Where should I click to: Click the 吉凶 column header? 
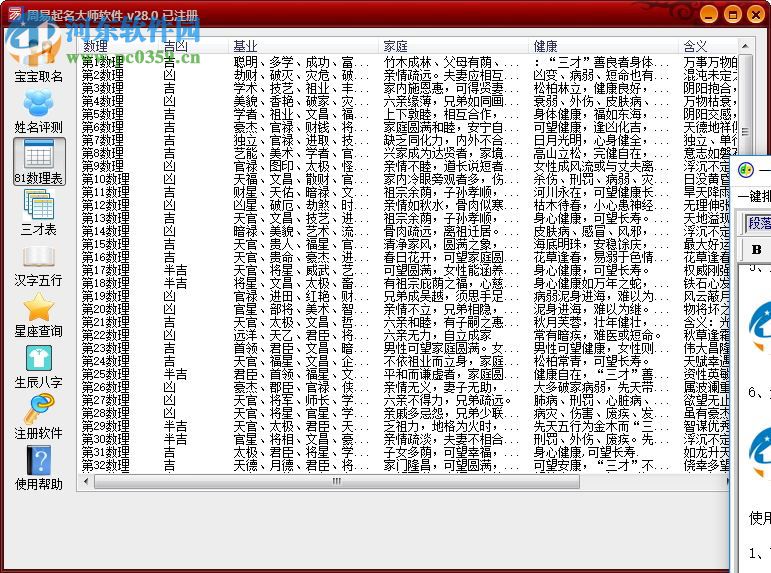[195, 46]
